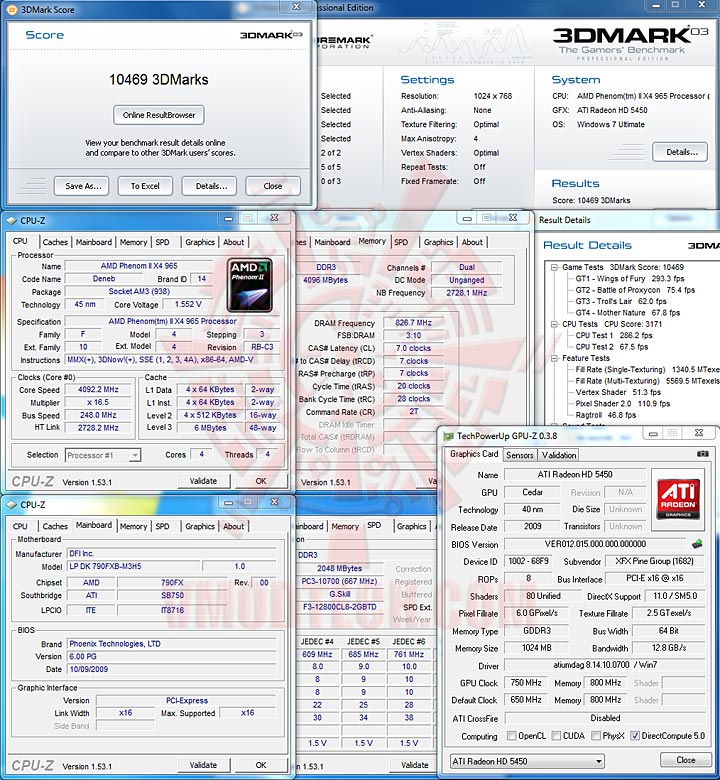The image size is (720, 780).
Task: Minimize the top CPU-Z window
Action: 228,218
